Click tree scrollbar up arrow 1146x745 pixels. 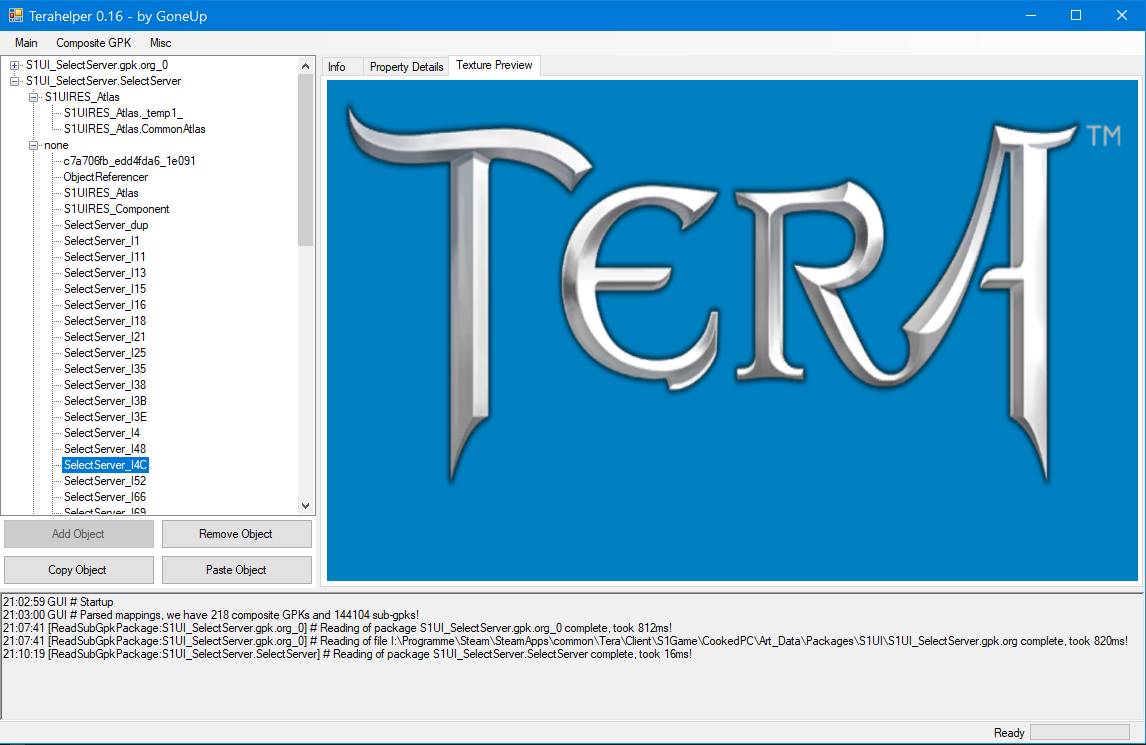tap(306, 66)
